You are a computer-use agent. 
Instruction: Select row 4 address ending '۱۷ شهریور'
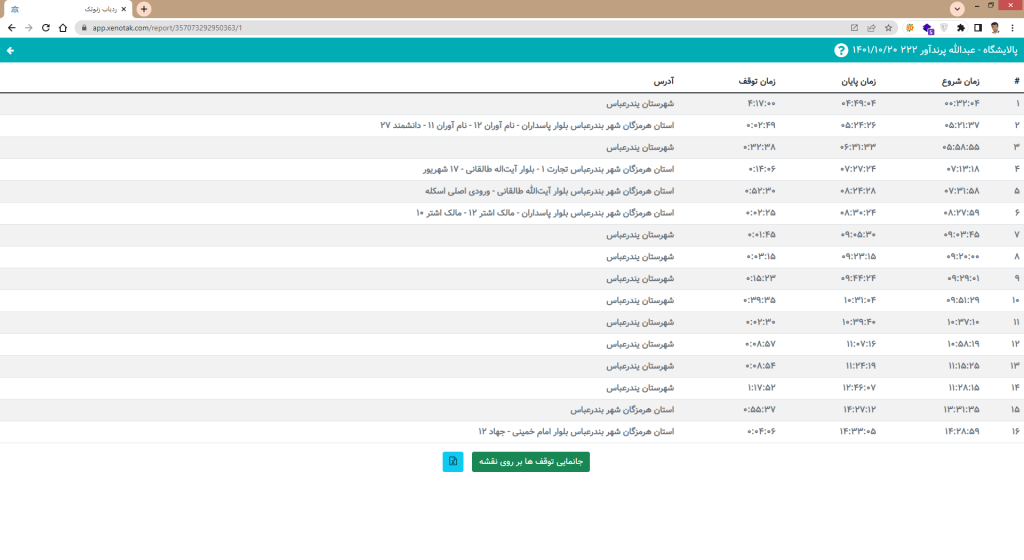coord(548,169)
